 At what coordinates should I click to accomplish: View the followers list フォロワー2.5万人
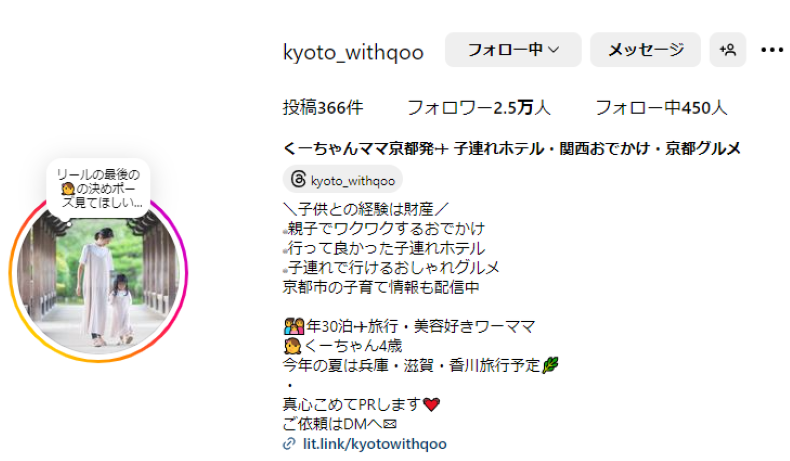click(x=479, y=108)
